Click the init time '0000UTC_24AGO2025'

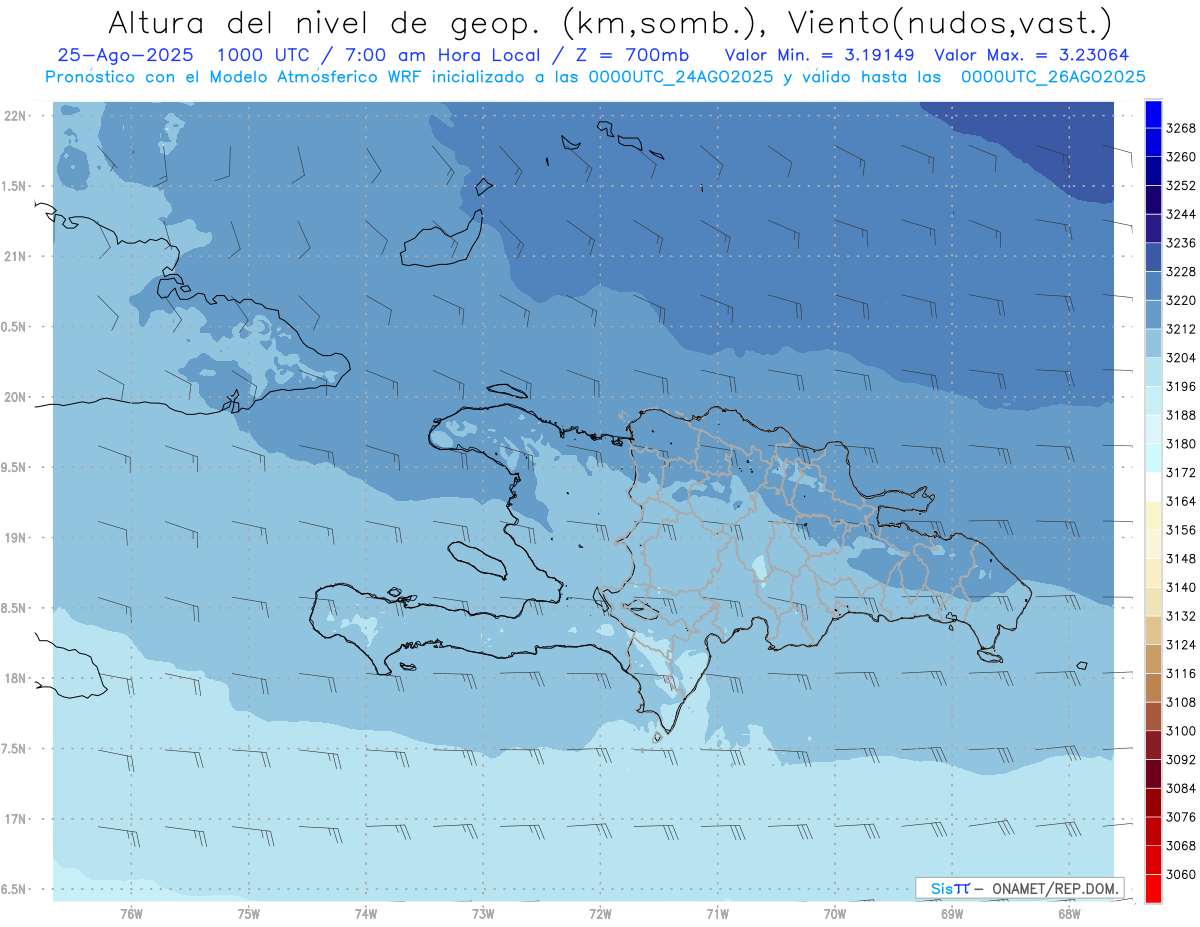click(679, 77)
